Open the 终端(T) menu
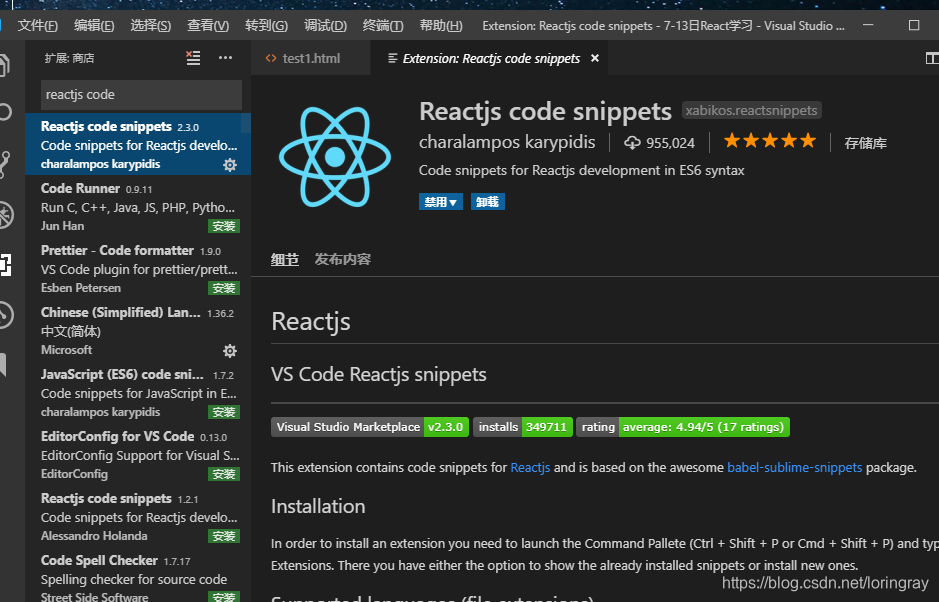Screen dimensions: 939x602 [383, 26]
